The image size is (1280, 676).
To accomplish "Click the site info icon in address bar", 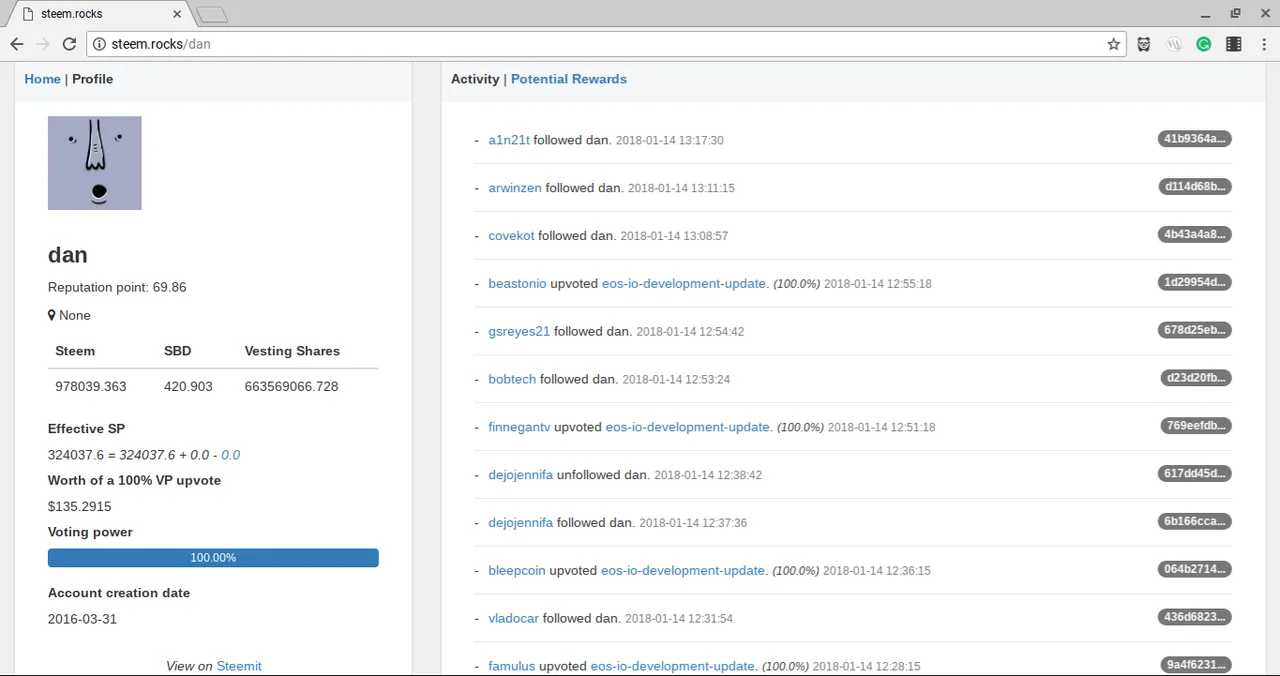I will pyautogui.click(x=99, y=44).
